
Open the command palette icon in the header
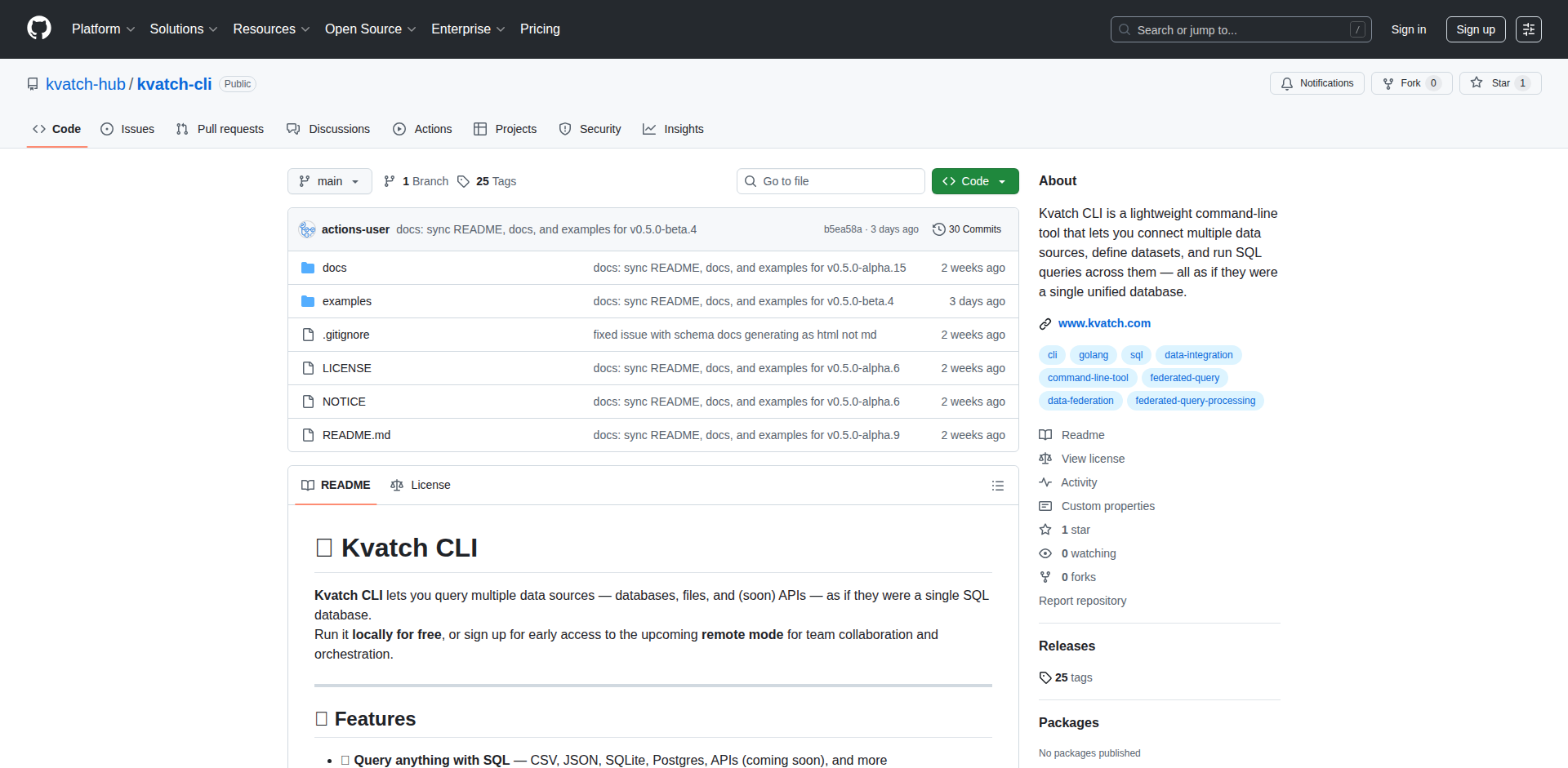point(1529,29)
